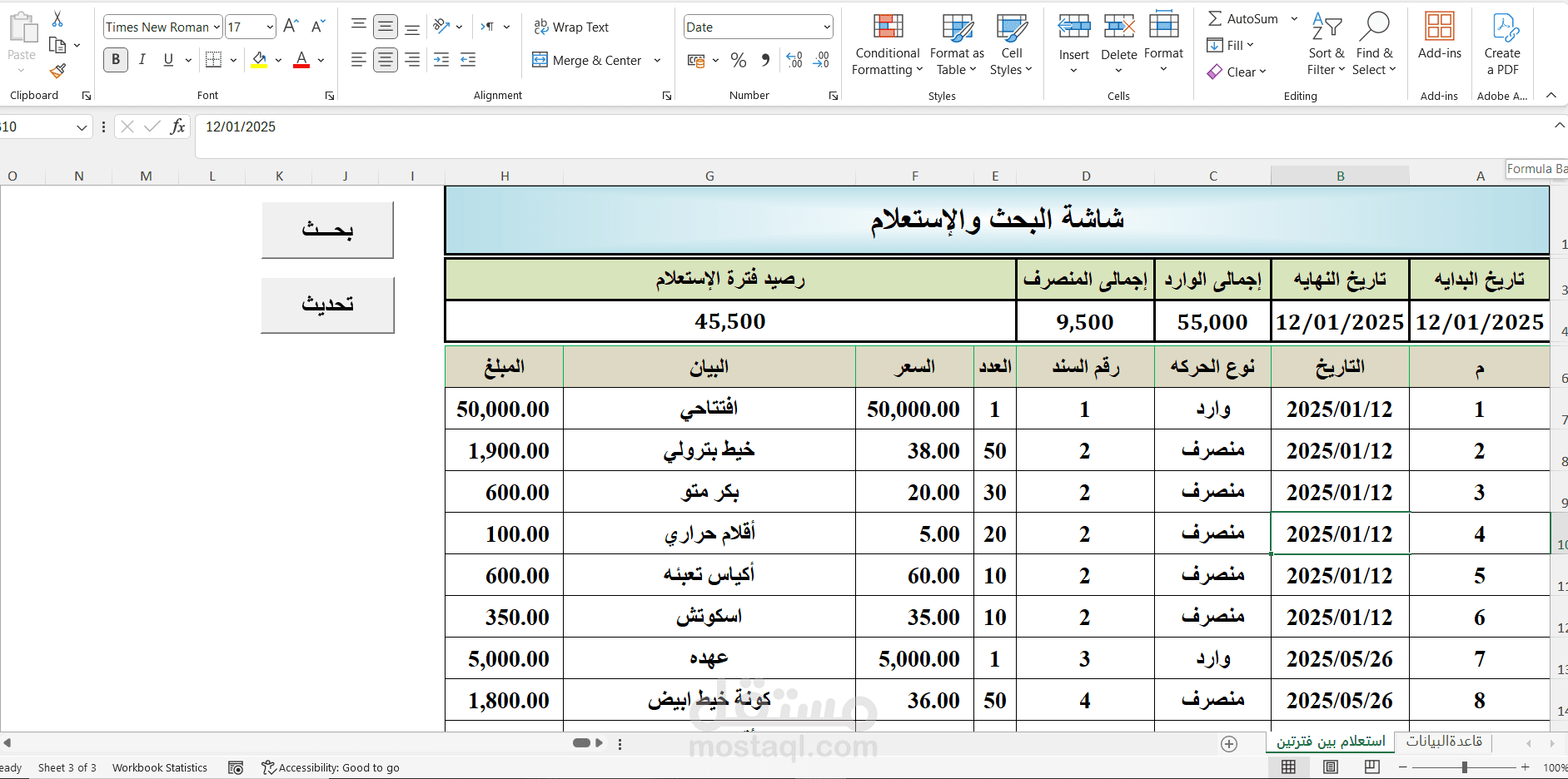Screen dimensions: 1568x779
Task: Apply red font color
Action: click(301, 59)
